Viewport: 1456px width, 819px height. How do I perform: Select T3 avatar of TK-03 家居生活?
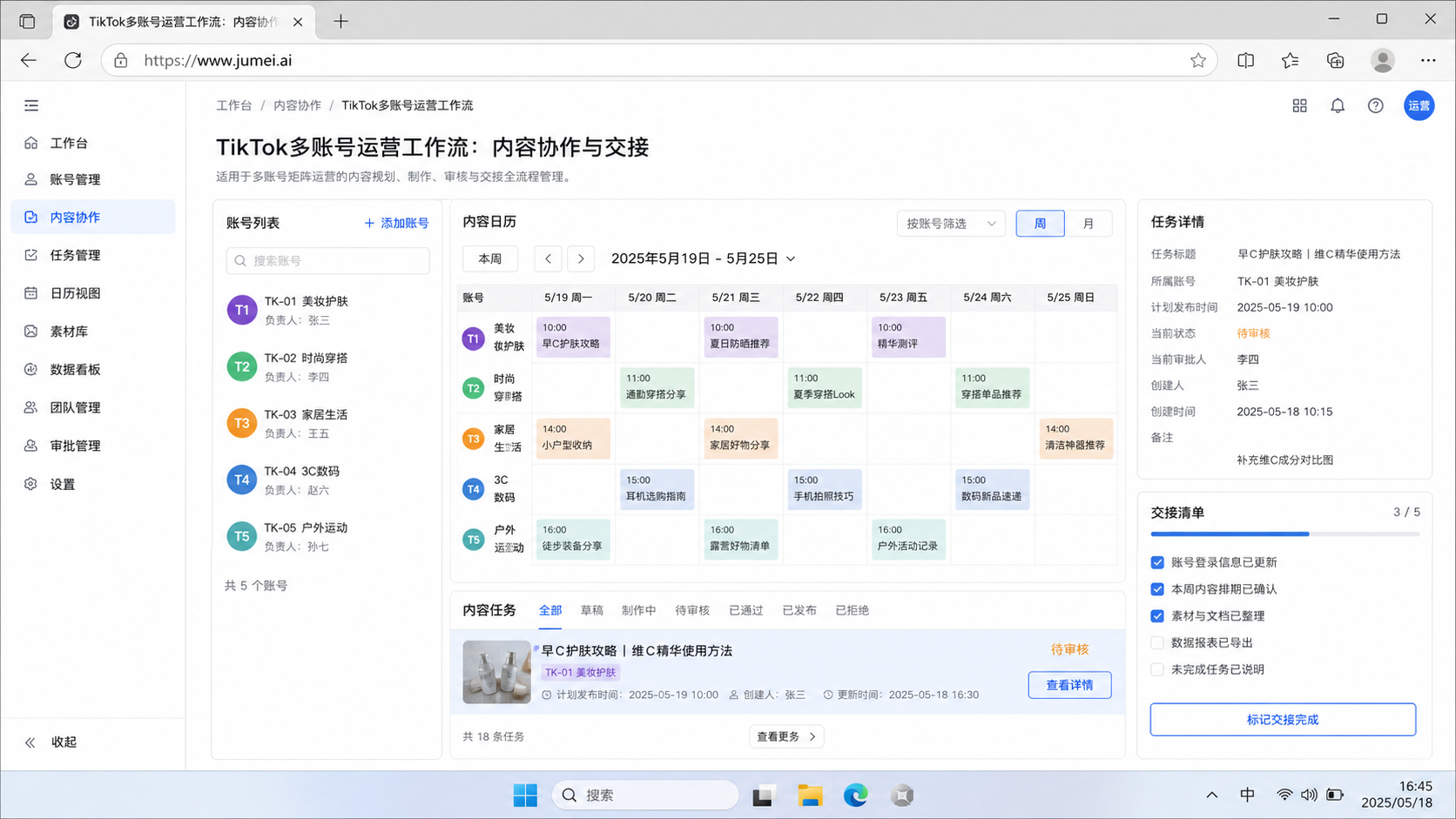coord(242,423)
